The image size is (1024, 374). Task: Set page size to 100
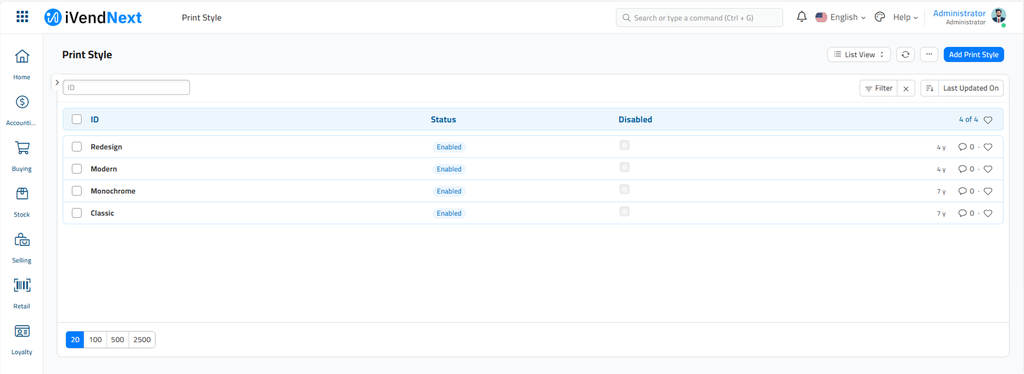click(95, 340)
